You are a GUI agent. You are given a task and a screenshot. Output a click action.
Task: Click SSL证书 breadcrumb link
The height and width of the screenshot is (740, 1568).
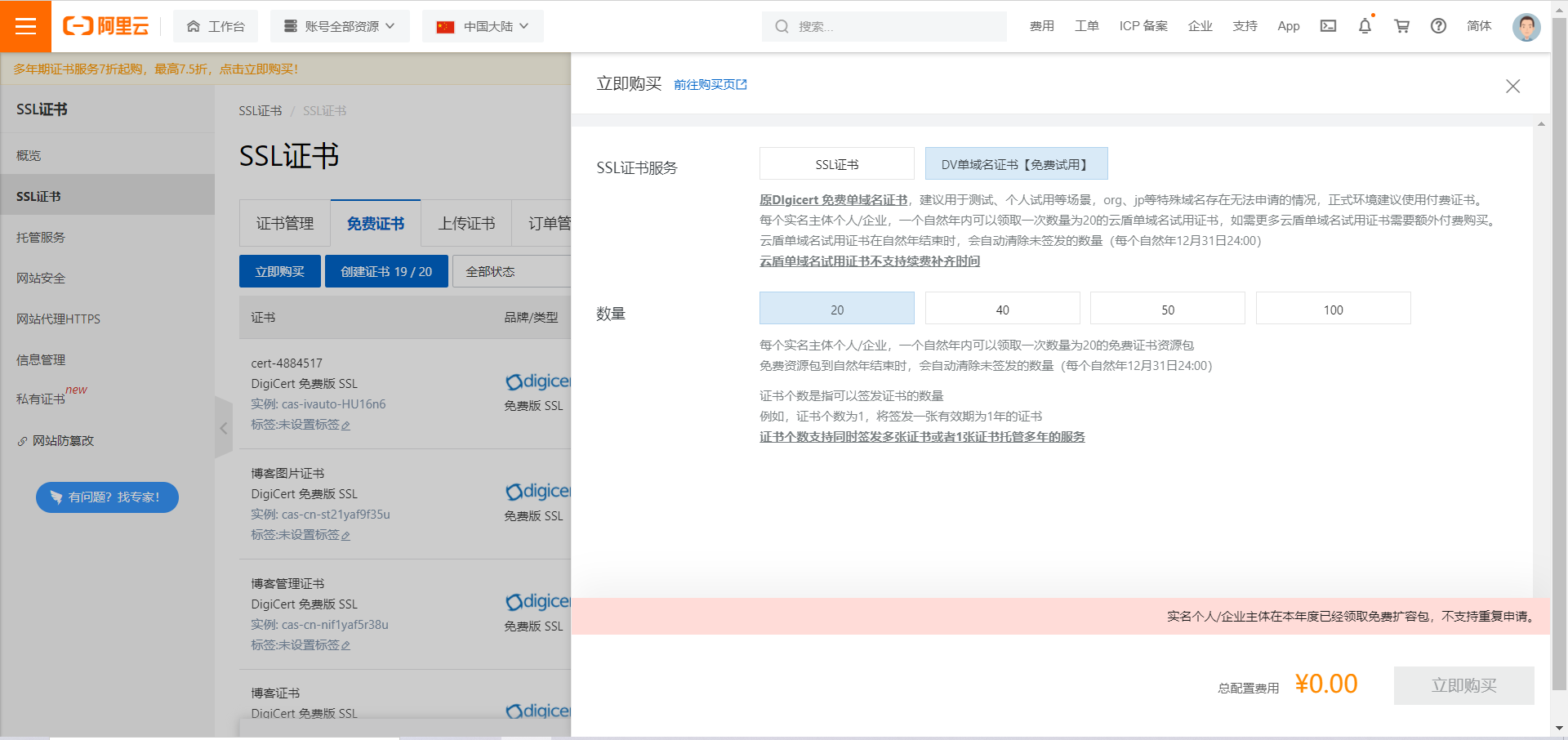pyautogui.click(x=260, y=110)
